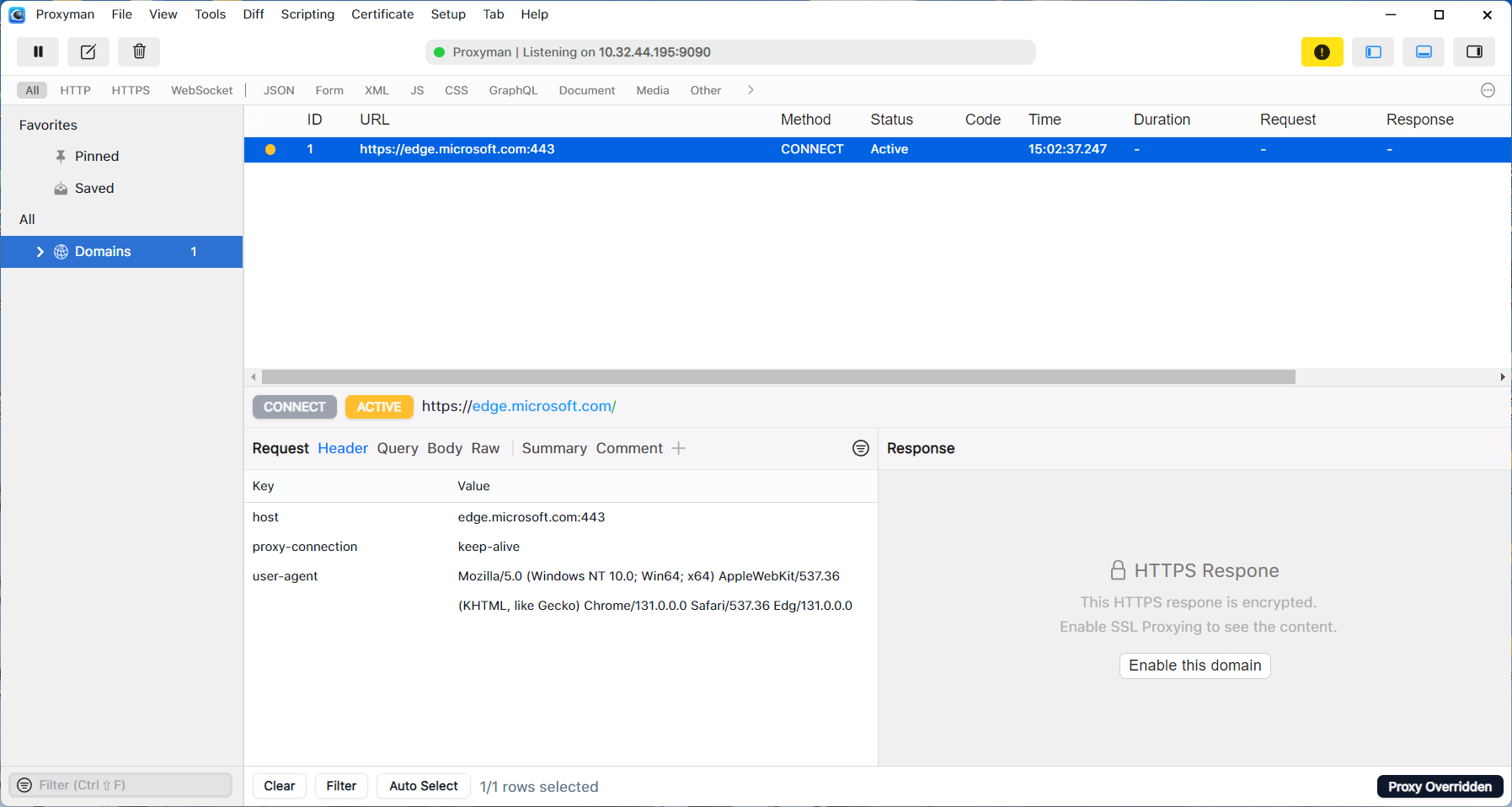Screen dimensions: 1512x807
Task: Filter by HTTP protocol
Action: (x=75, y=90)
